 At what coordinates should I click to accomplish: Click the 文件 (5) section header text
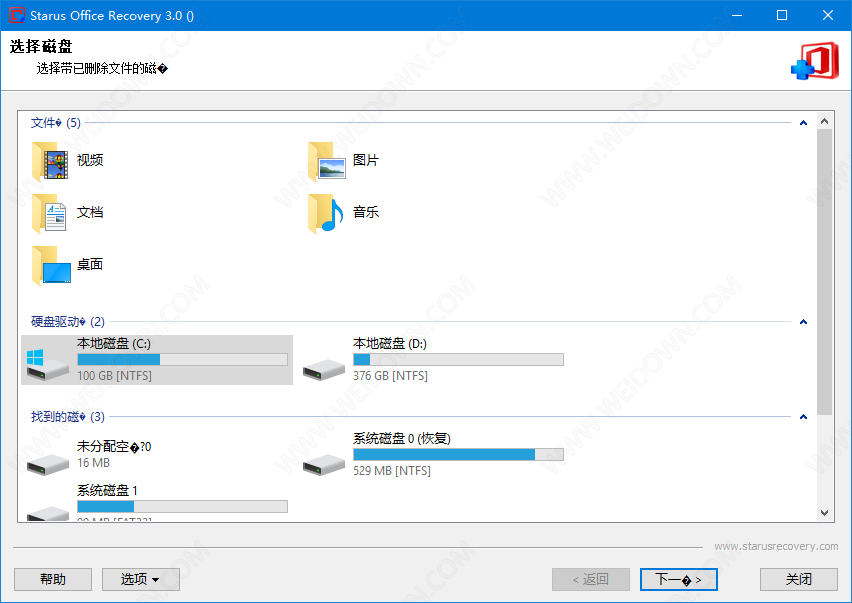coord(55,123)
